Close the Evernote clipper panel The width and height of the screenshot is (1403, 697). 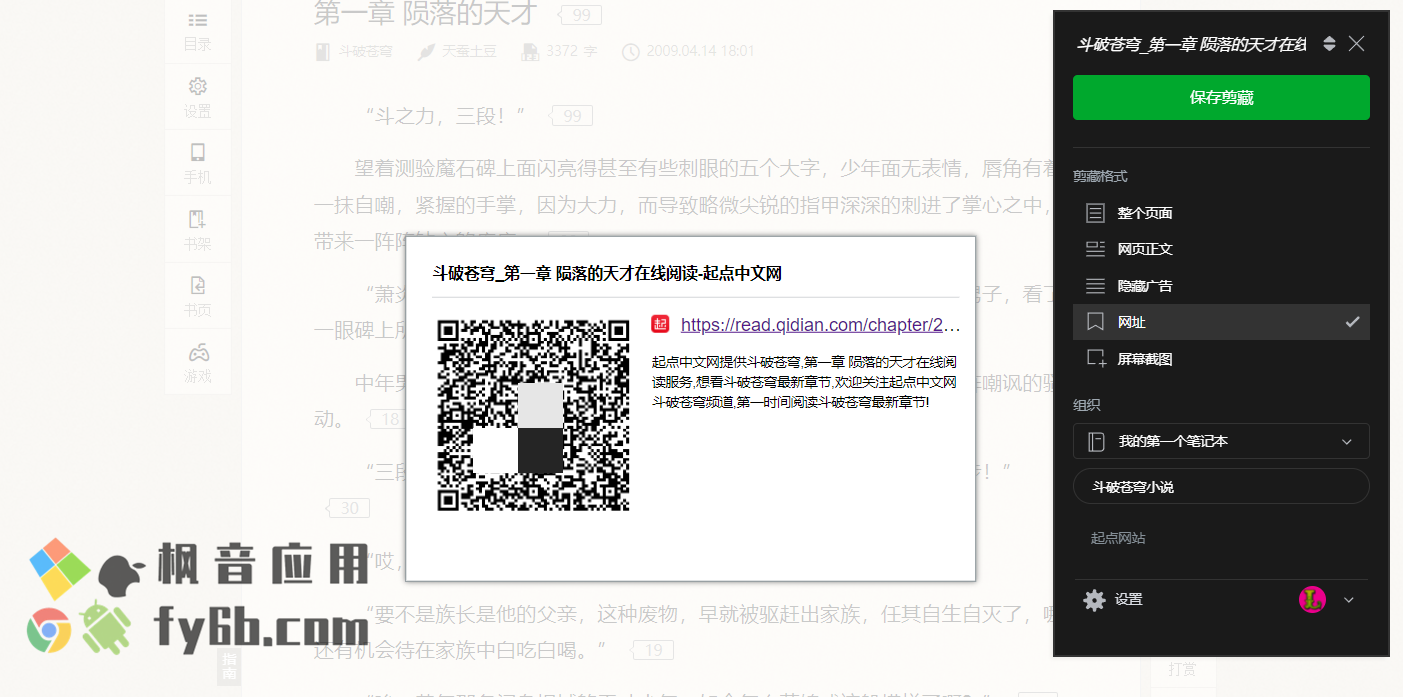click(x=1356, y=43)
